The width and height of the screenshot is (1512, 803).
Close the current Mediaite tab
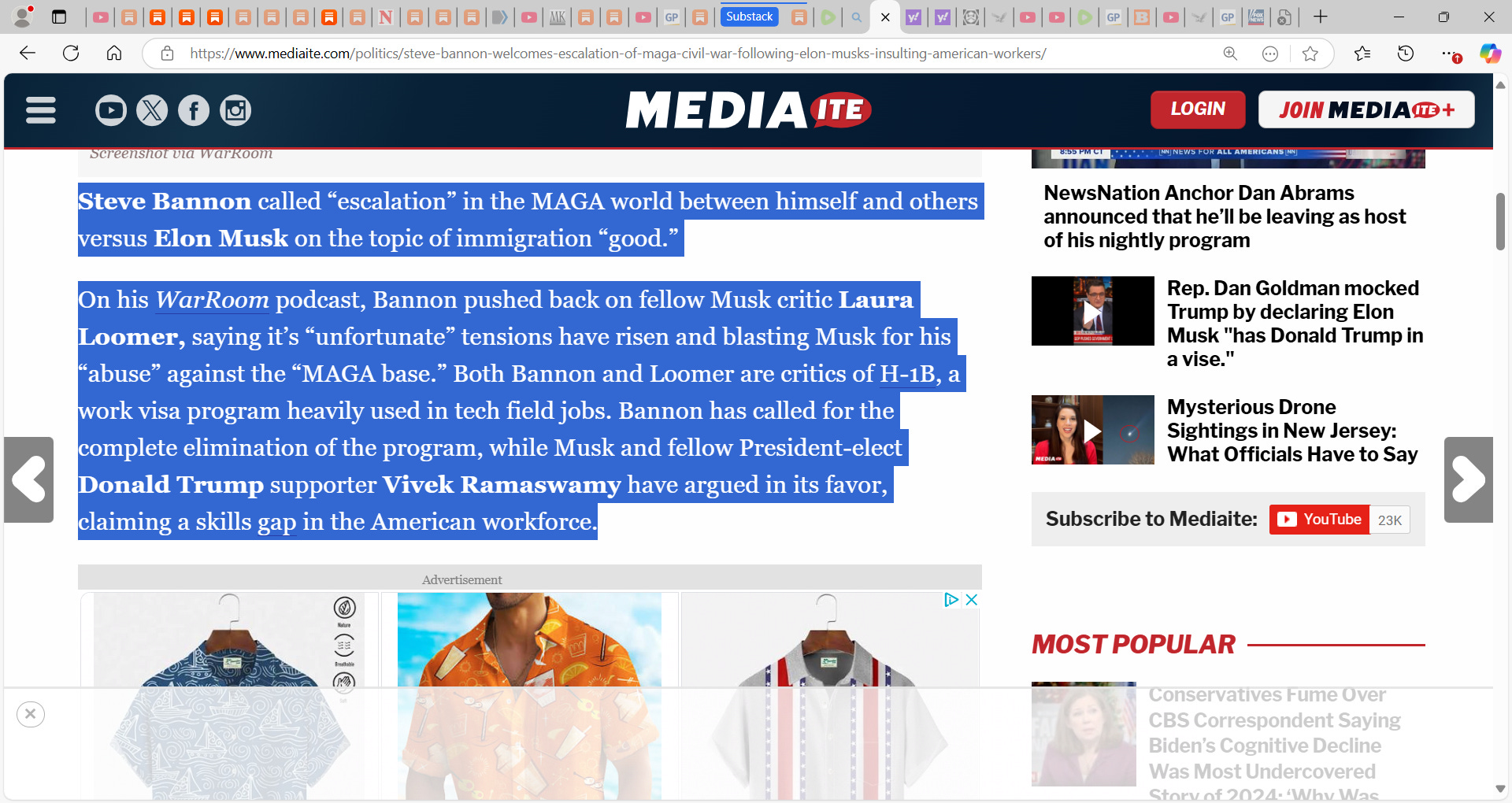click(885, 17)
